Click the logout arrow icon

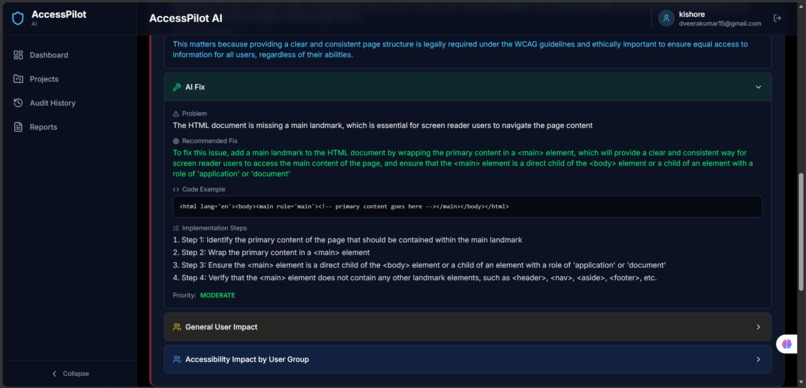pos(777,19)
